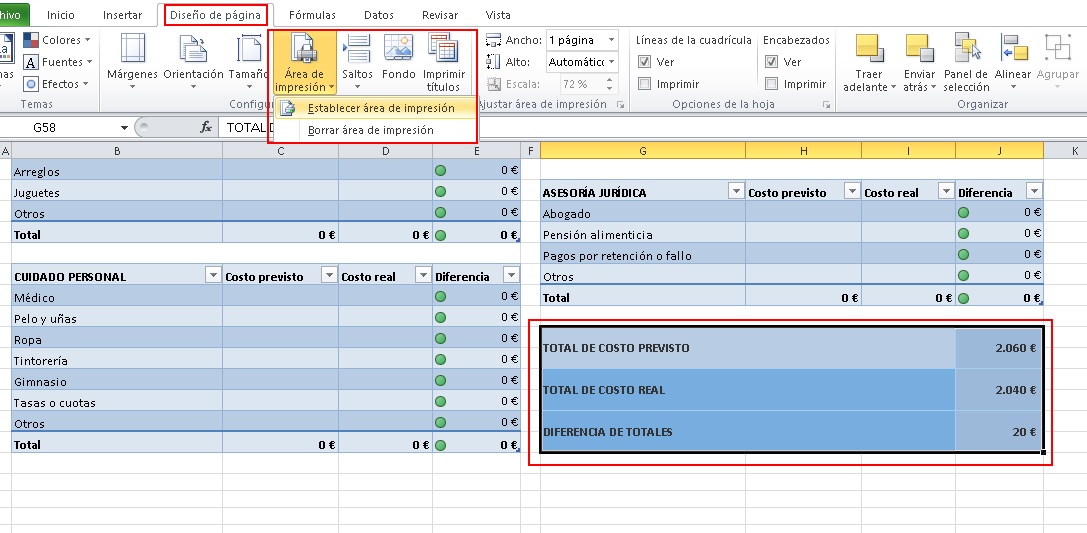This screenshot has height=533, width=1087.
Task: Open the Costo previsto filter in Asesoría Jurídica
Action: tap(852, 192)
